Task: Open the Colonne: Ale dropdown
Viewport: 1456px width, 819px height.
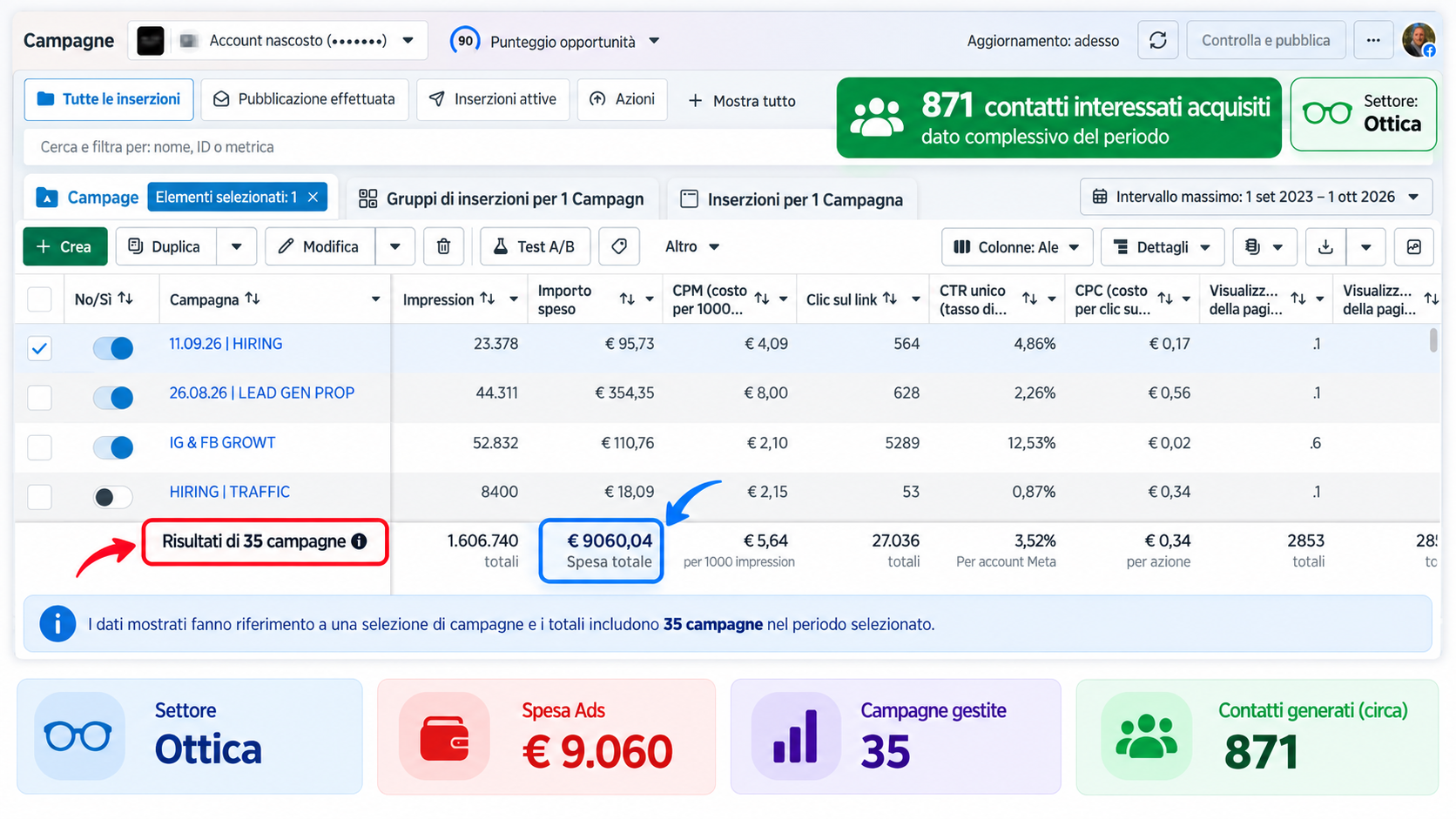Action: (x=1017, y=247)
